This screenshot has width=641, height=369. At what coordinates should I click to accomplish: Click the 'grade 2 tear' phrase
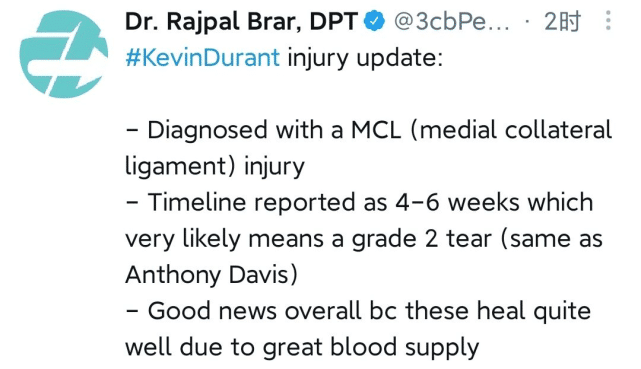coord(421,239)
